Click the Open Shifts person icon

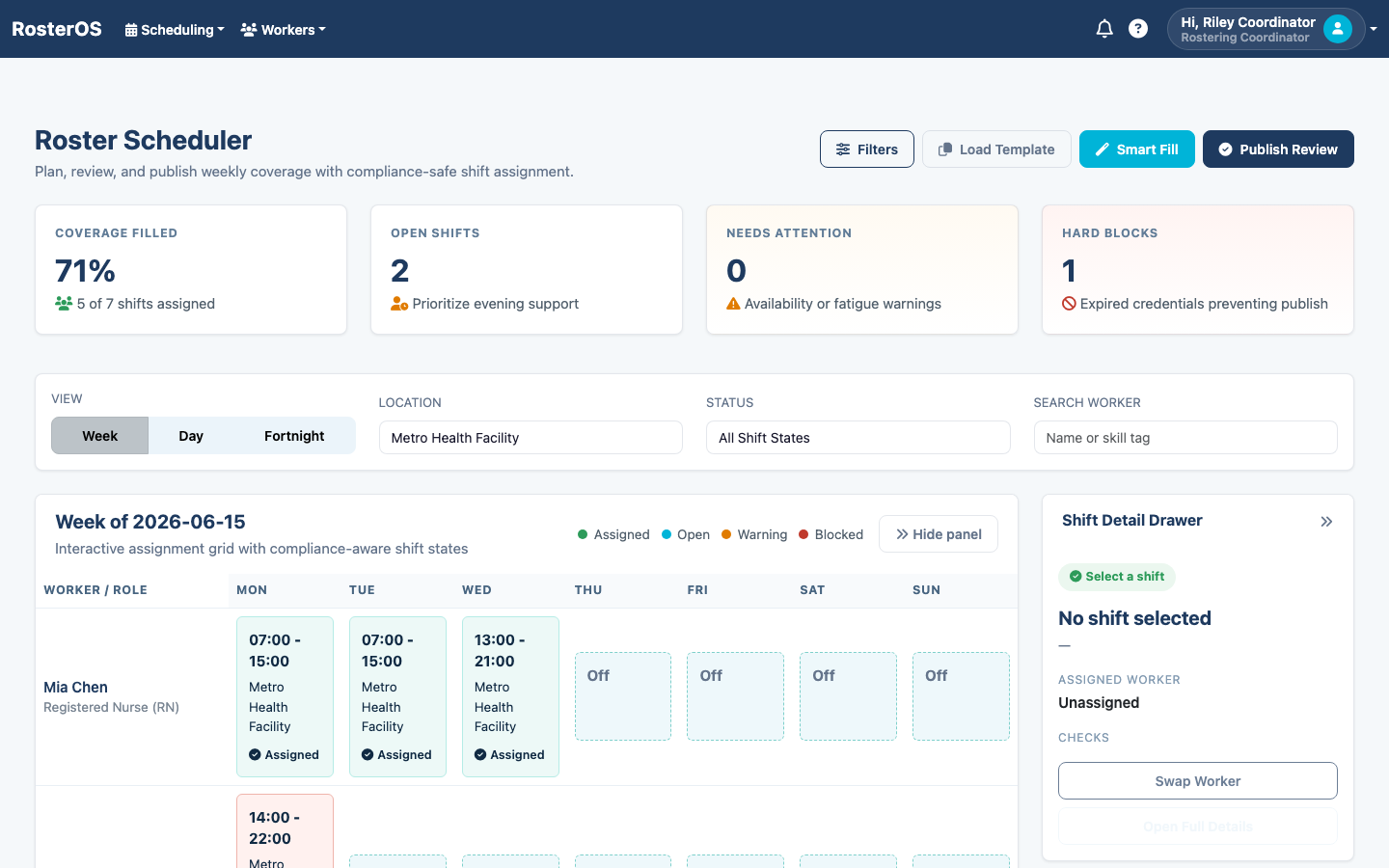pyautogui.click(x=399, y=304)
